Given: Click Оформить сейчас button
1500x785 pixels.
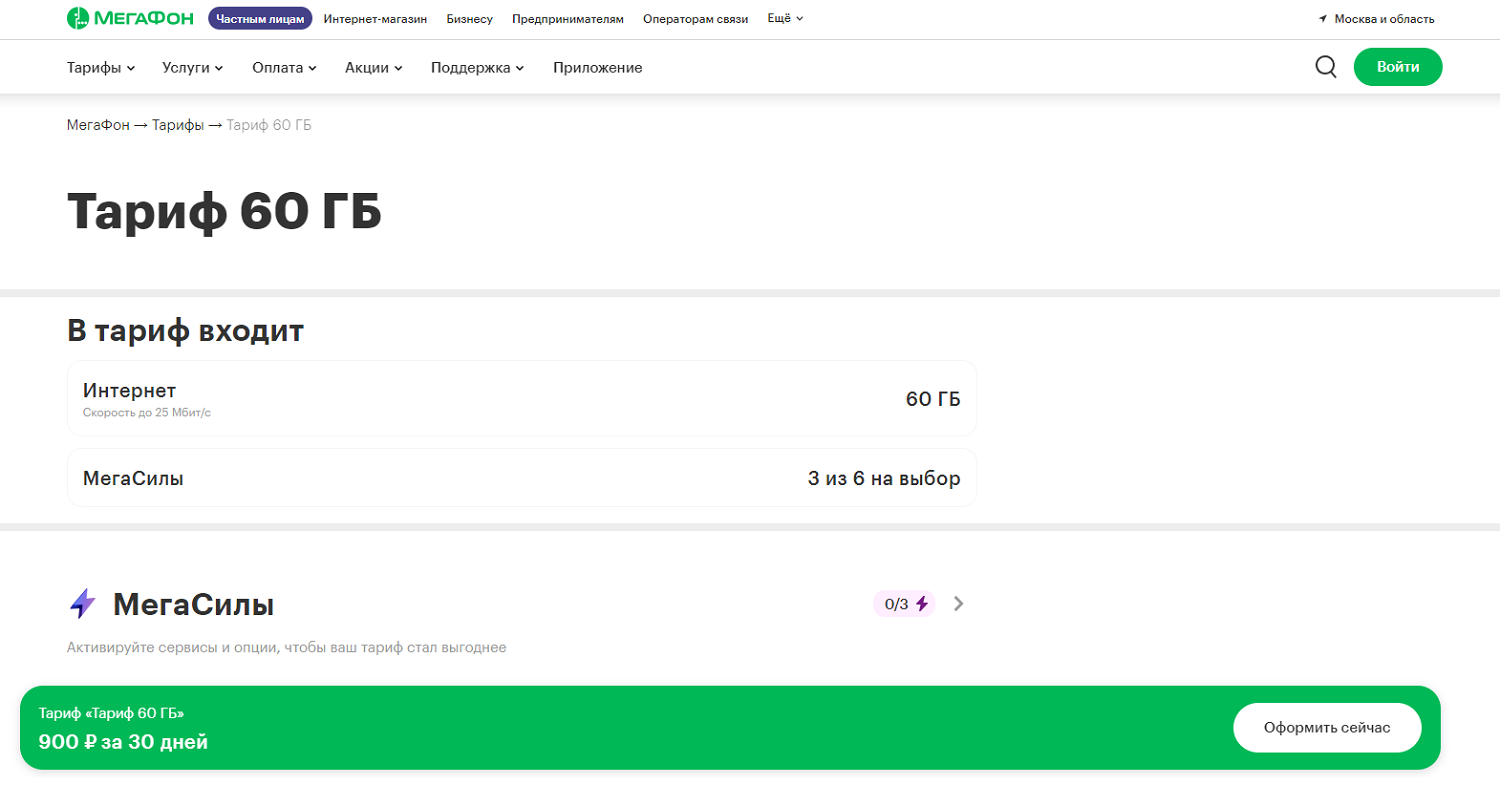Looking at the screenshot, I should pos(1327,727).
